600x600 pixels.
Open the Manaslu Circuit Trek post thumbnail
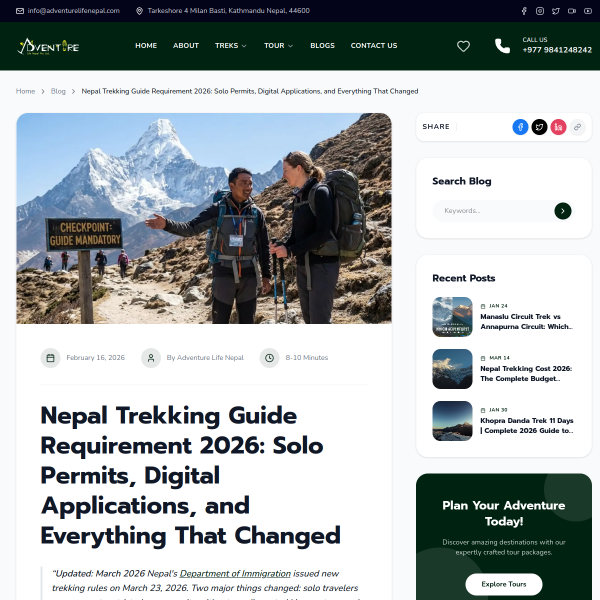pyautogui.click(x=452, y=317)
